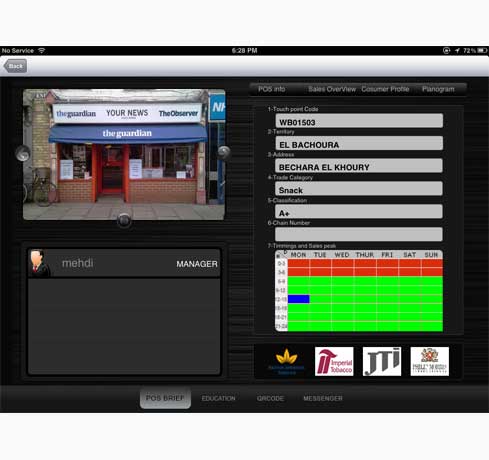Tap the storefront photo thumbnail
The height and width of the screenshot is (460, 489).
point(124,154)
